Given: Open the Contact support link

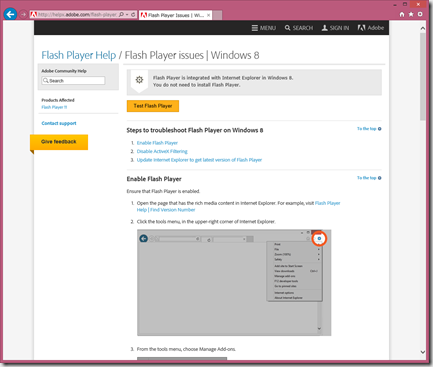Looking at the screenshot, I should [59, 123].
